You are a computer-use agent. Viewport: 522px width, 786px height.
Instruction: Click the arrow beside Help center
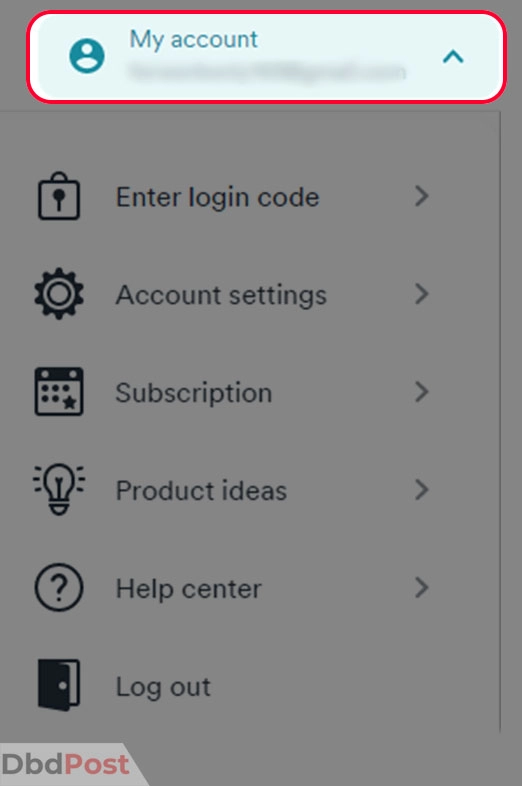click(422, 587)
